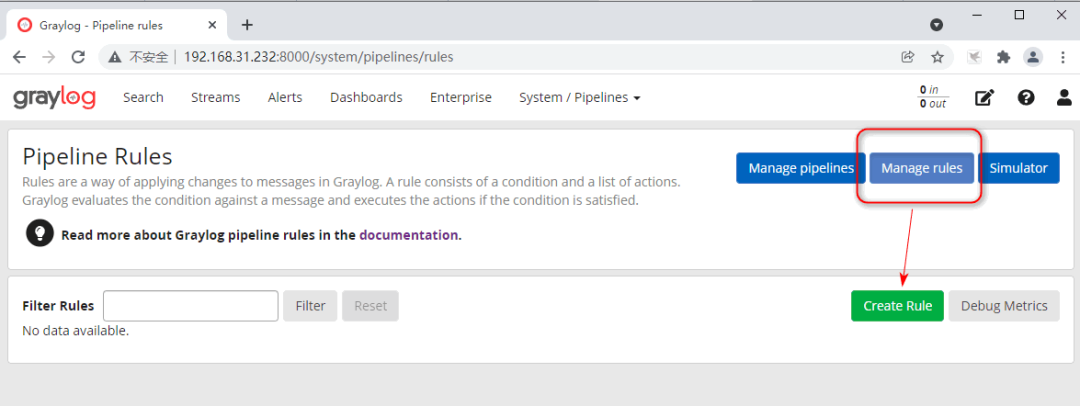Open the Chrome three-dot menu
Screen dimensions: 1080x406
(x=1062, y=57)
